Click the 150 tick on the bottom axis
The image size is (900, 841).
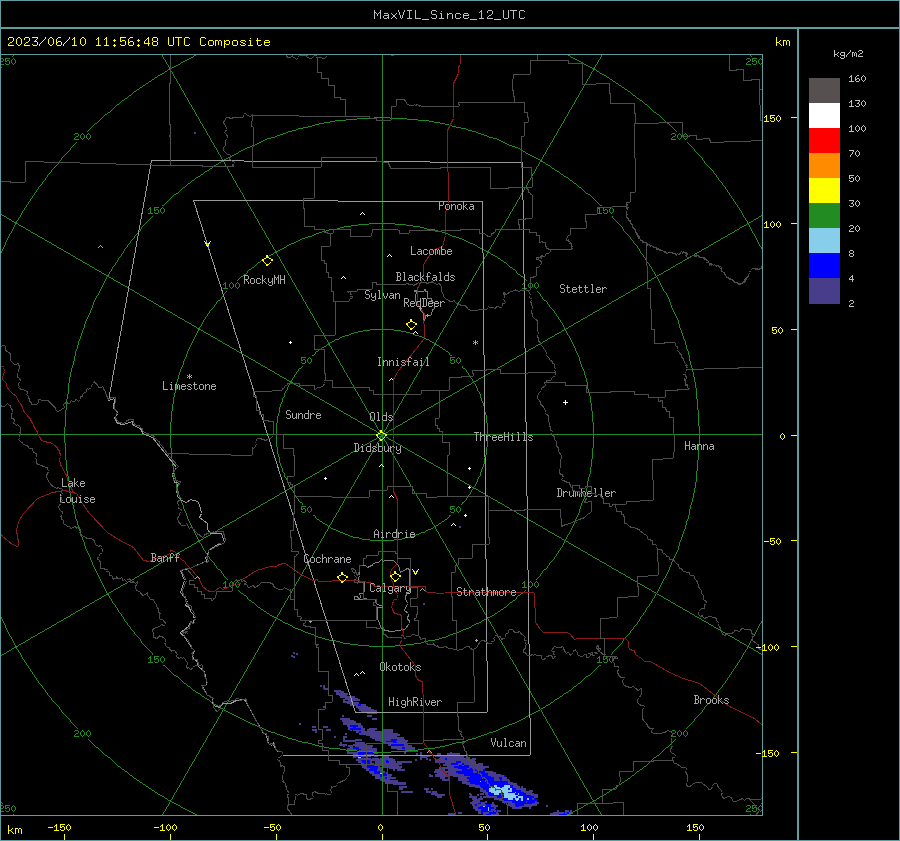coord(695,827)
